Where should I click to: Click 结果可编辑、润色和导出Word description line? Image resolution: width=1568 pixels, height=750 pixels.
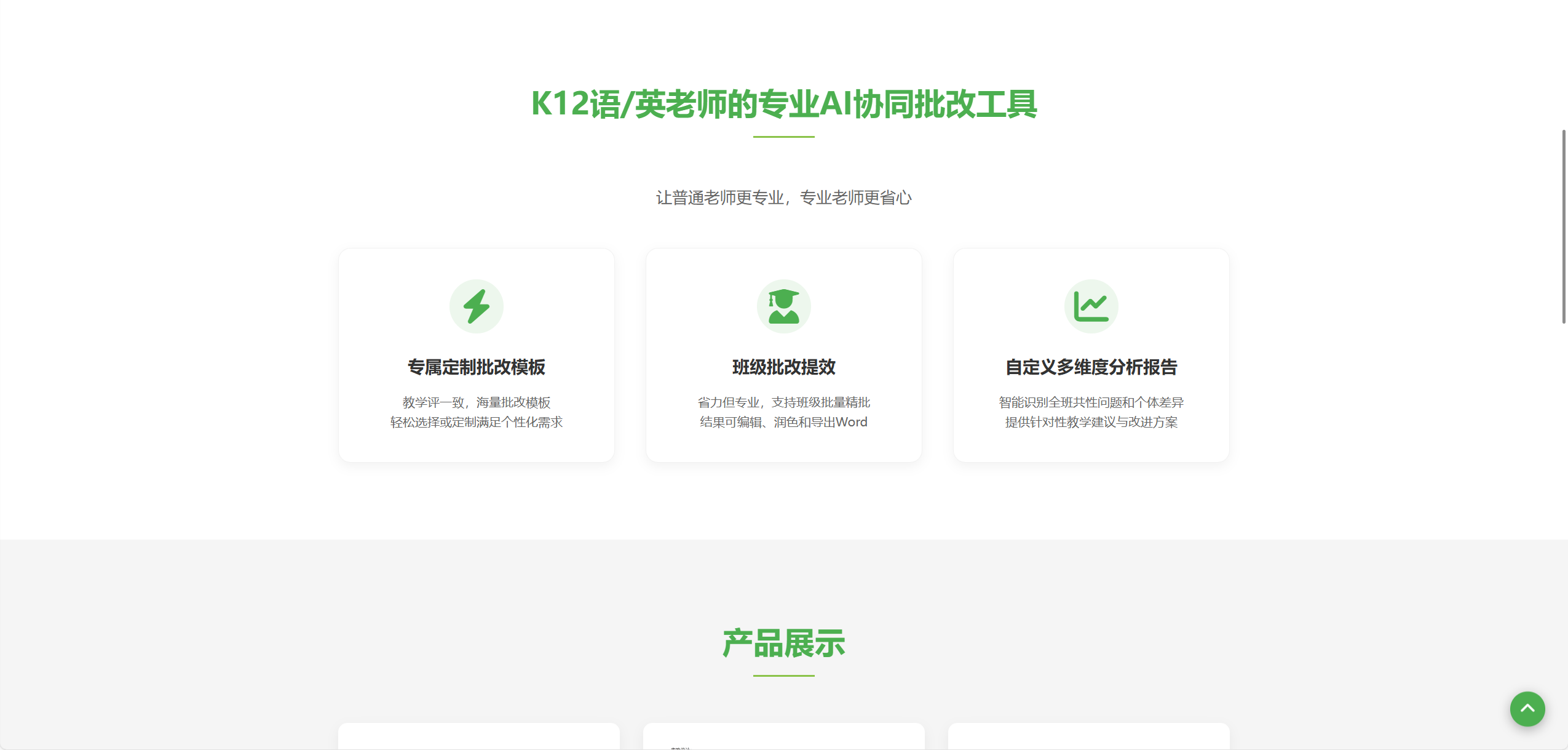784,422
